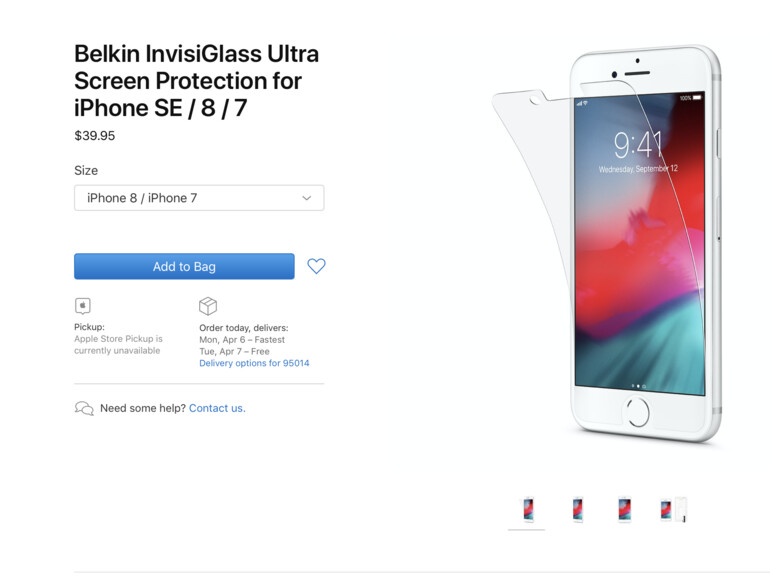Screen dimensions: 770x578
Task: Click the Contact us link
Action: click(x=217, y=408)
